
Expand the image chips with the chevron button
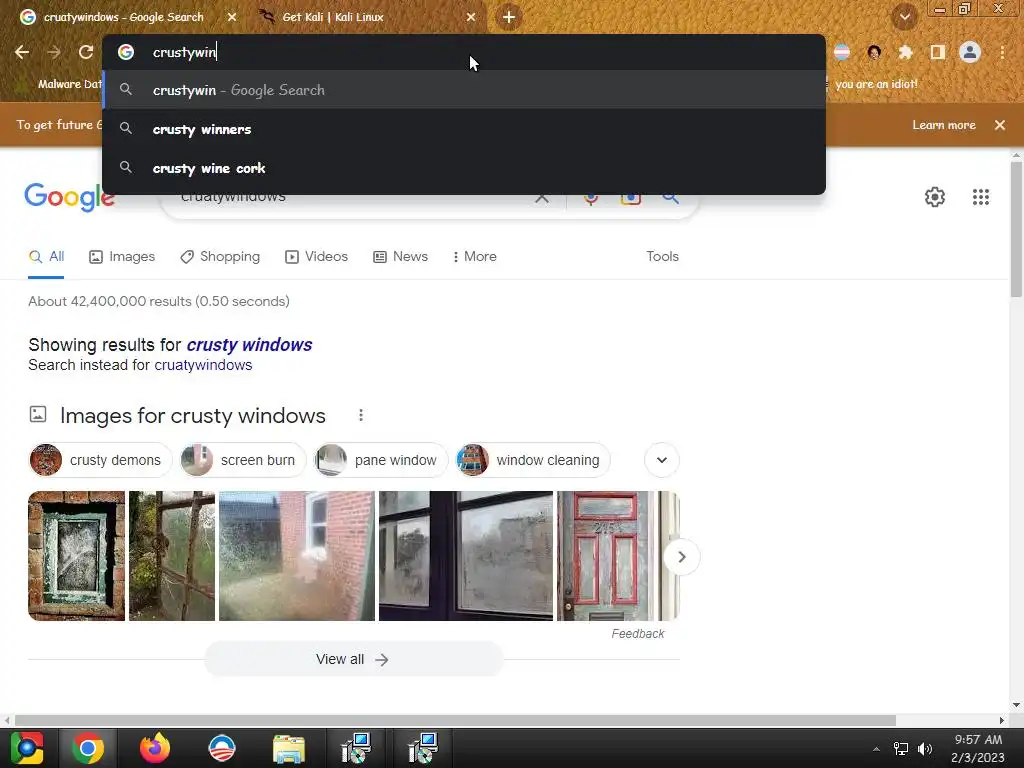point(662,460)
